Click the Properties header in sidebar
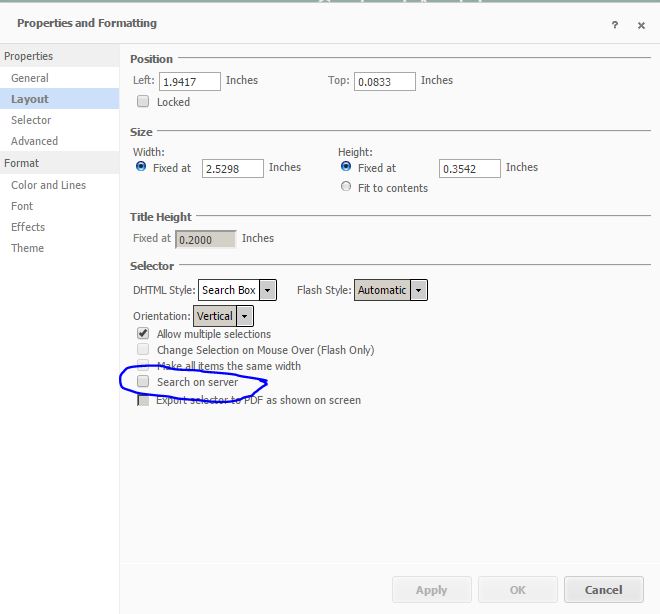 point(29,56)
